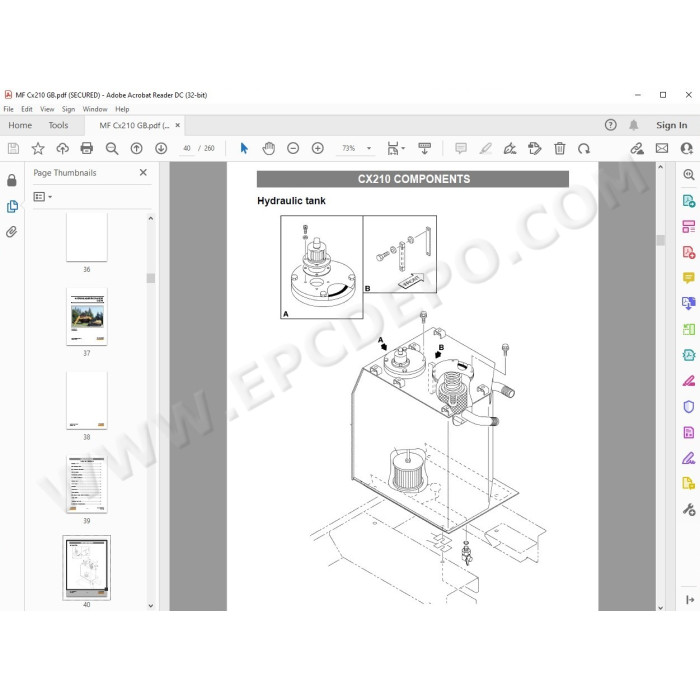Open the Attachments paperclip panel
The image size is (700, 700).
tap(12, 232)
